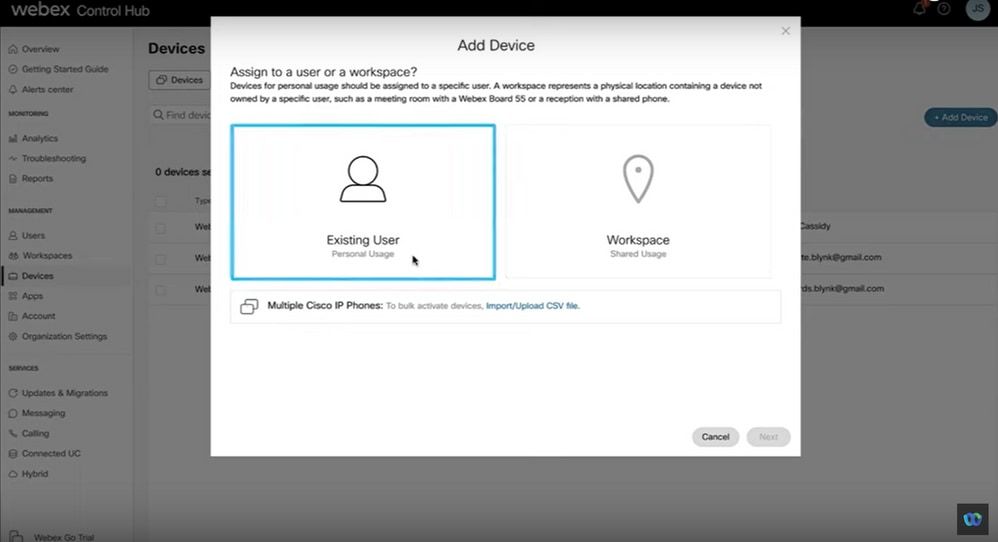Toggle the select-all checkbox in table header
The image size is (998, 542).
pyautogui.click(x=161, y=202)
